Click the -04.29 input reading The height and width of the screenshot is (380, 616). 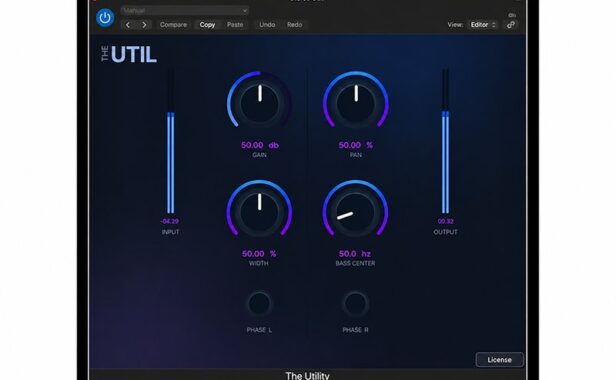pyautogui.click(x=170, y=221)
